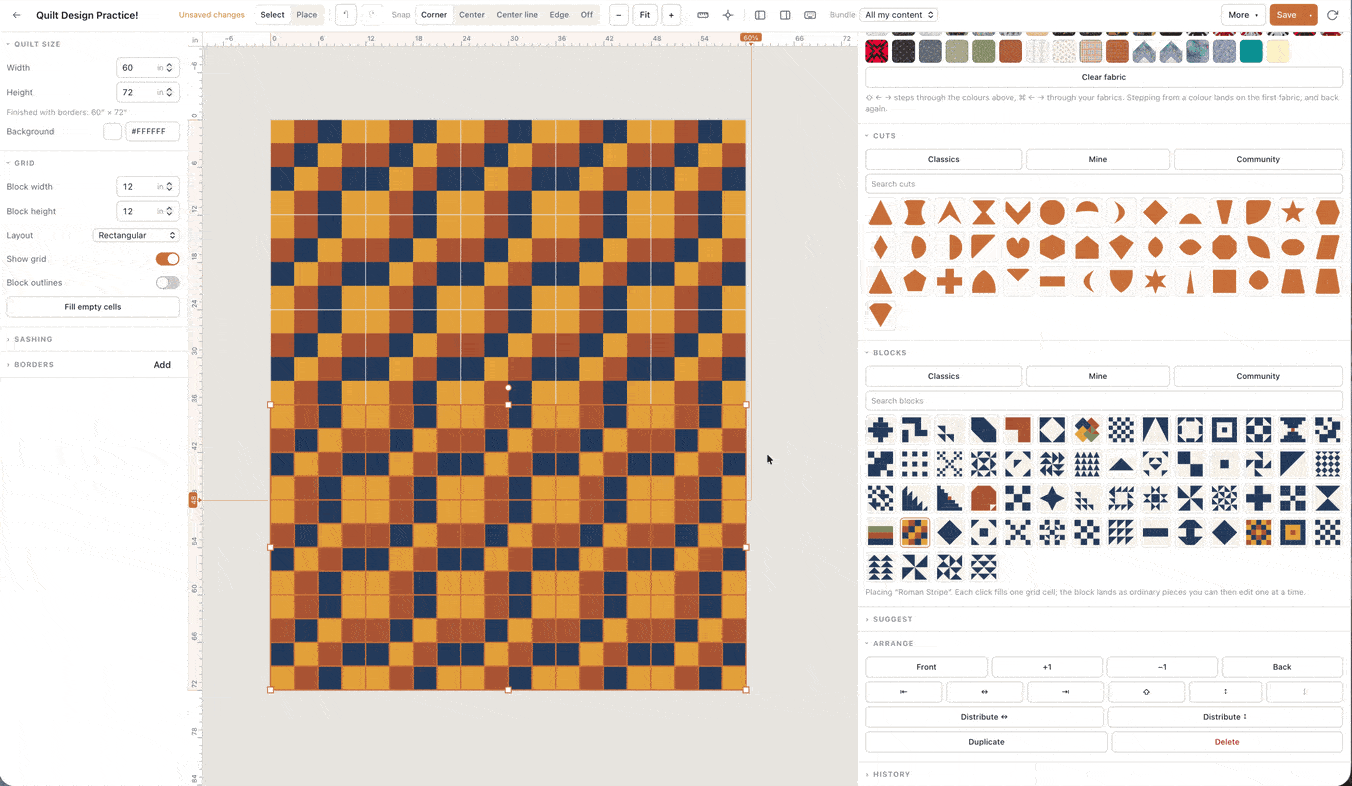Click the align horizontal centers button
This screenshot has width=1352, height=786.
984,692
